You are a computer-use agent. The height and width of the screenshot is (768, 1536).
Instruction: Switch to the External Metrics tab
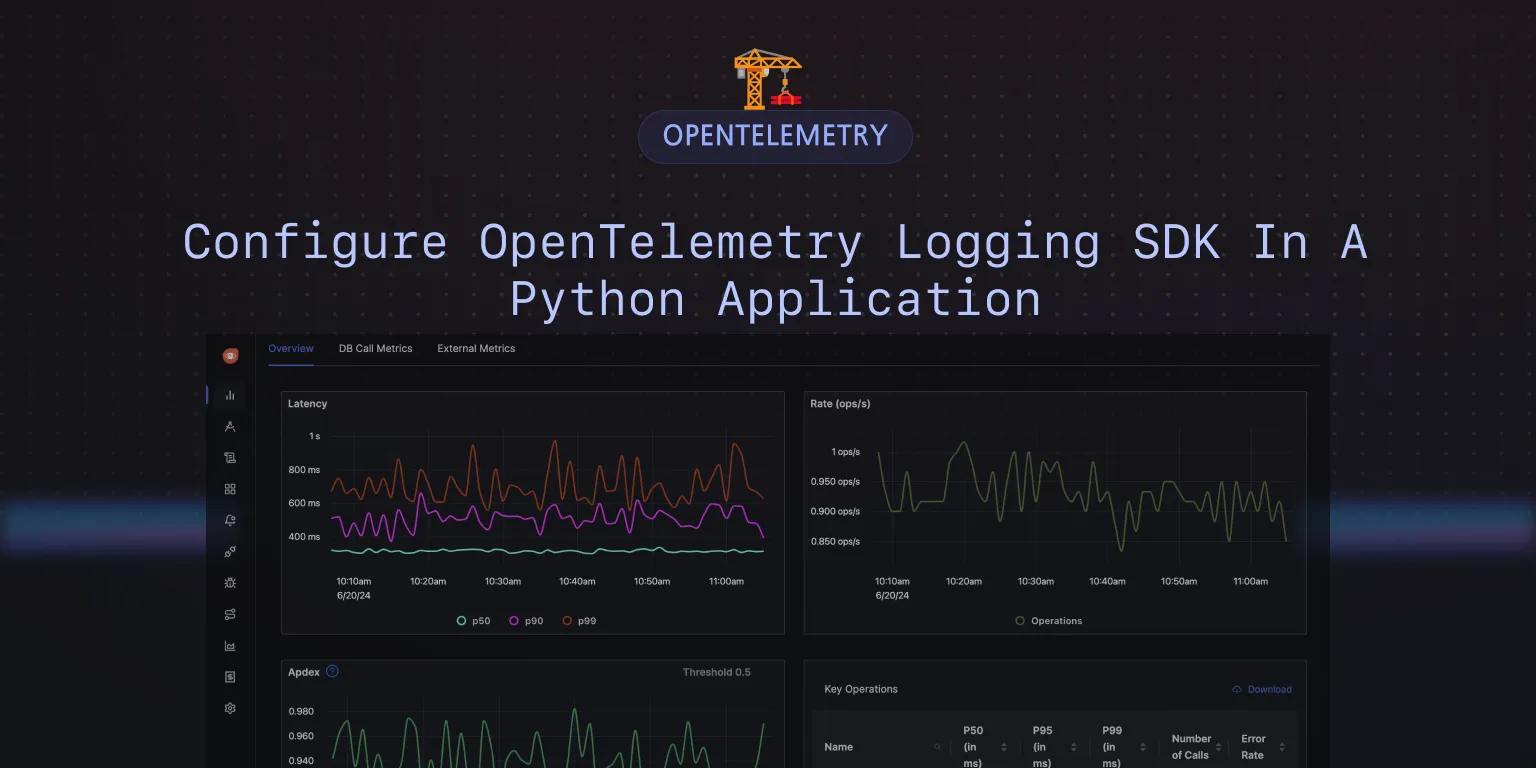click(476, 349)
